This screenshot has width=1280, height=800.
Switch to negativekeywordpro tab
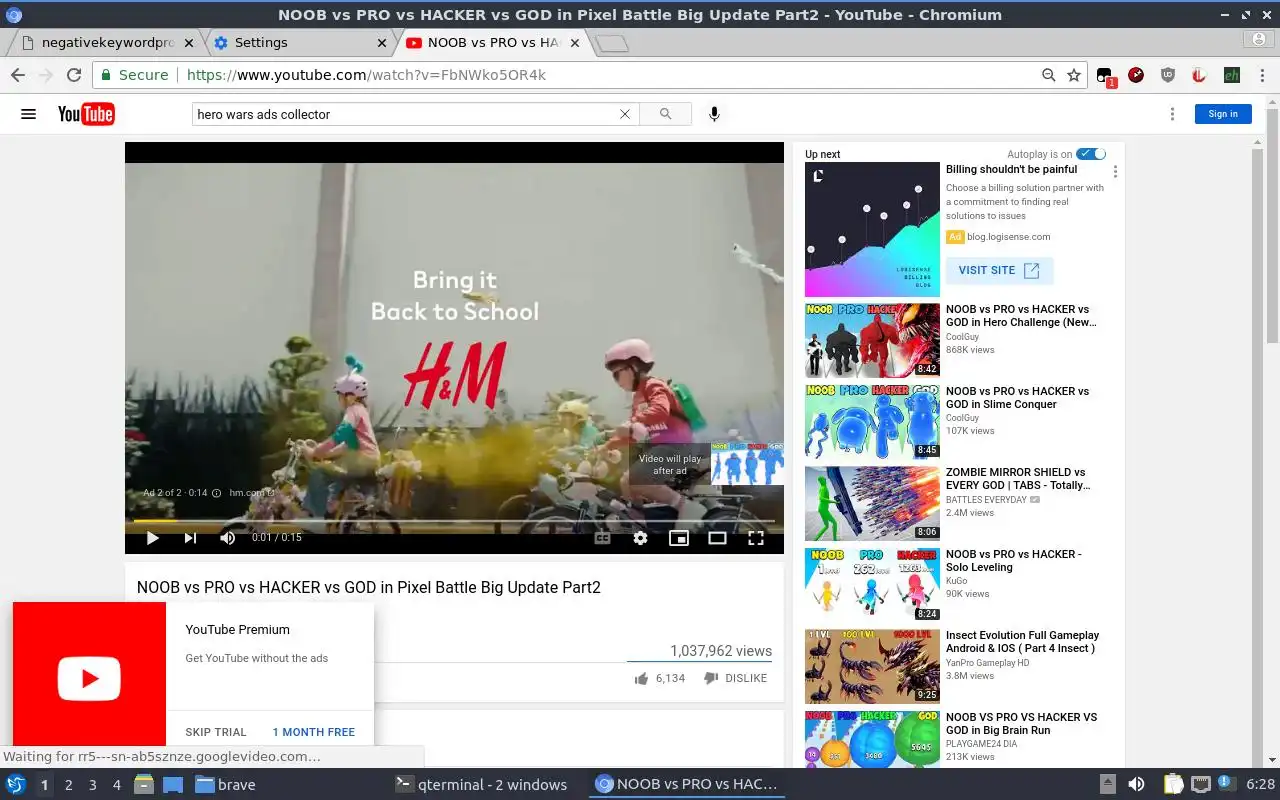(x=100, y=43)
